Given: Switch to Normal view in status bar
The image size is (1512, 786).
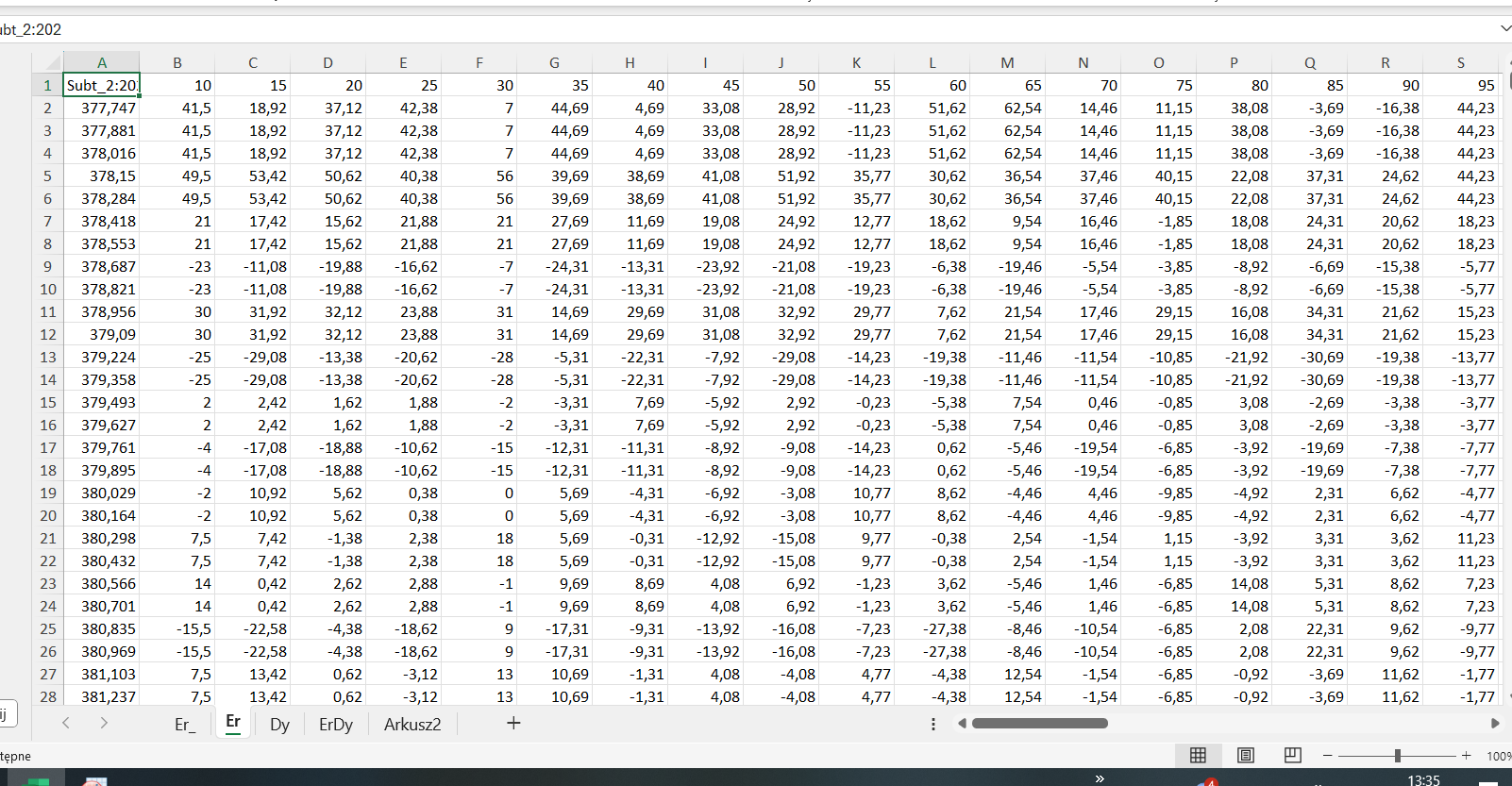Looking at the screenshot, I should (x=1198, y=755).
